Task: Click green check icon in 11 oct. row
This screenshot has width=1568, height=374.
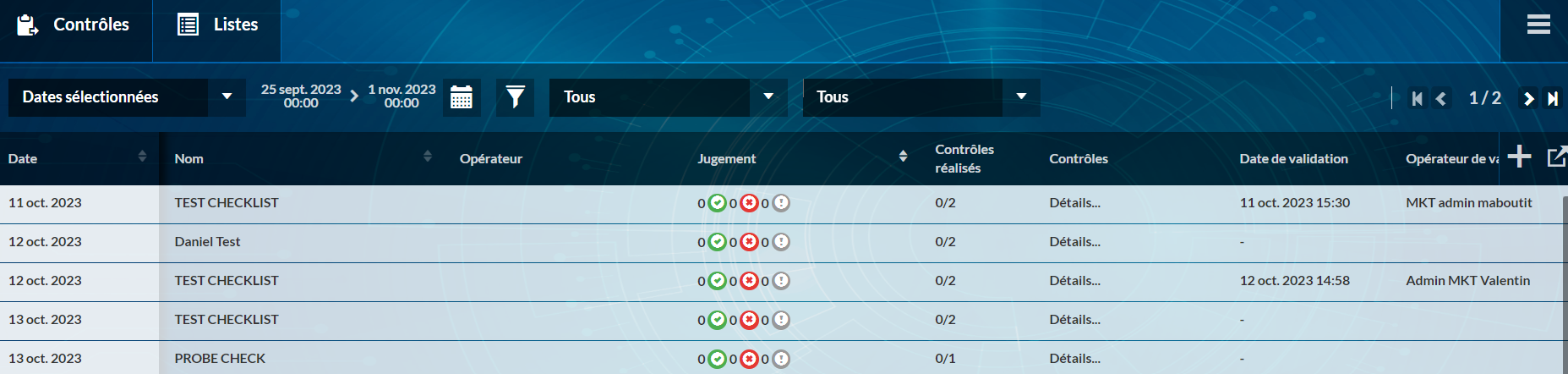Action: pos(717,203)
